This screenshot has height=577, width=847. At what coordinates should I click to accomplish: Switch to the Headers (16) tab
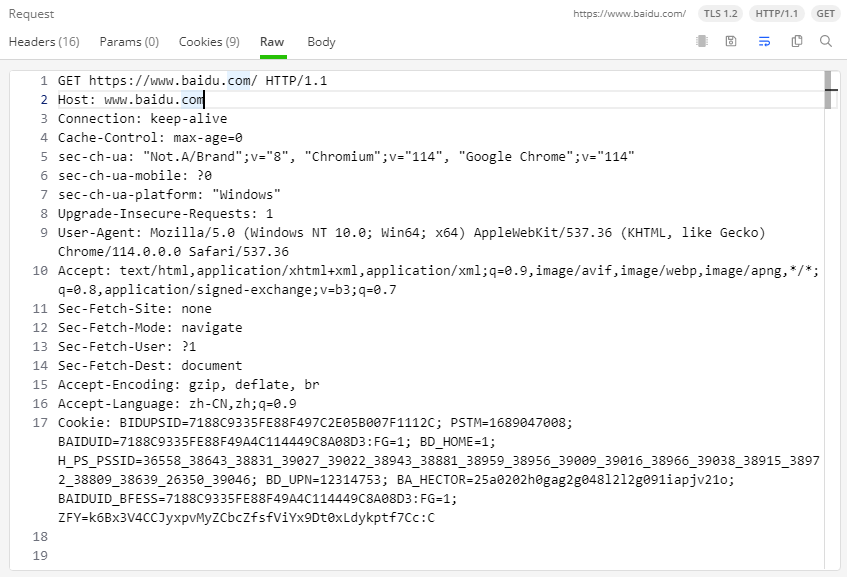click(44, 42)
